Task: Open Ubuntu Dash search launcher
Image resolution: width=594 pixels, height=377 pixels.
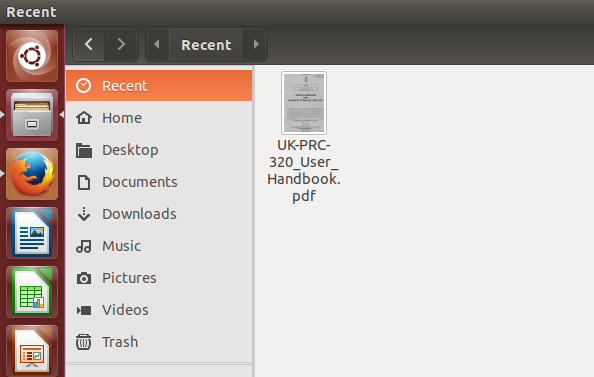Action: (x=32, y=56)
